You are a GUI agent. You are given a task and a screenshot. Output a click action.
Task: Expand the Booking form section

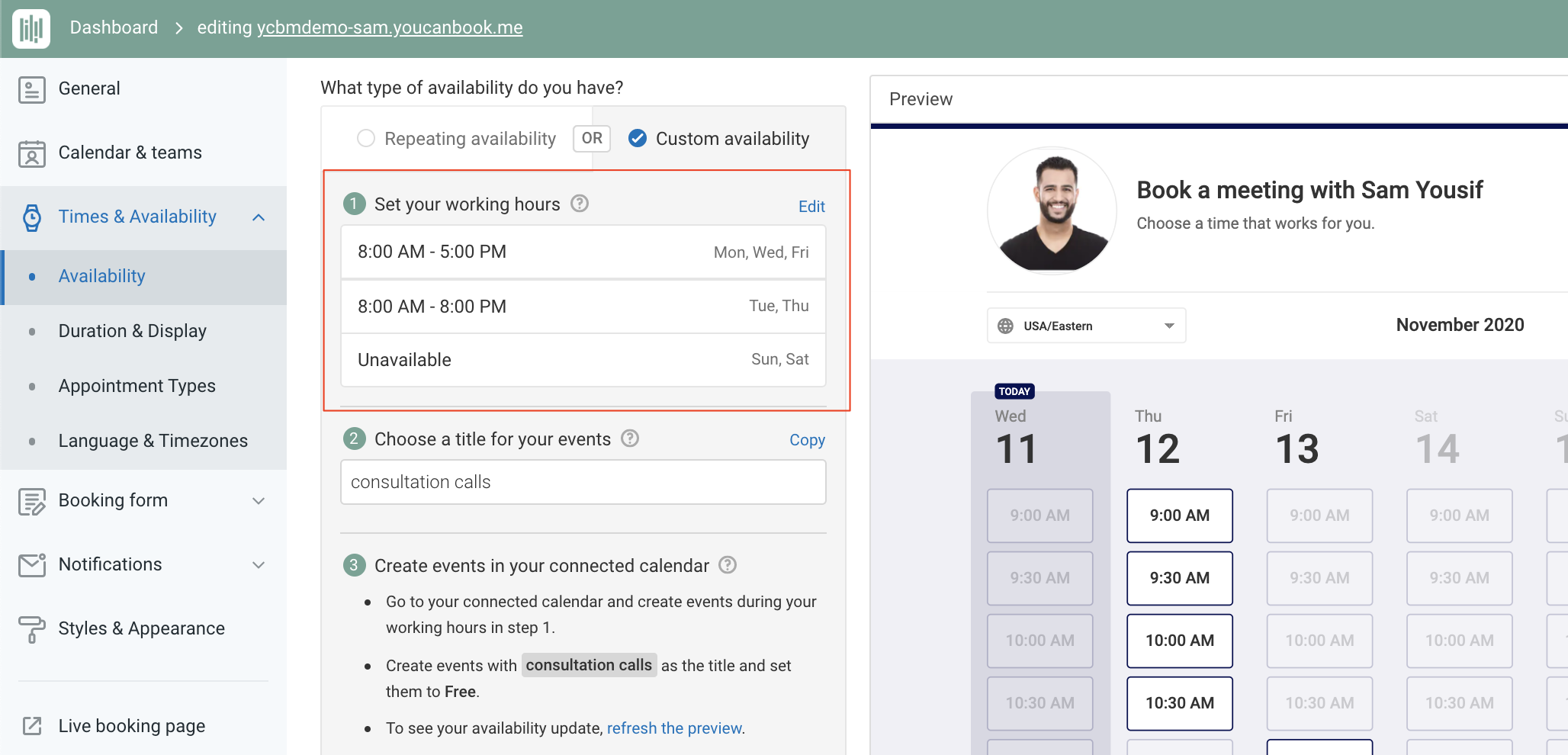(259, 501)
